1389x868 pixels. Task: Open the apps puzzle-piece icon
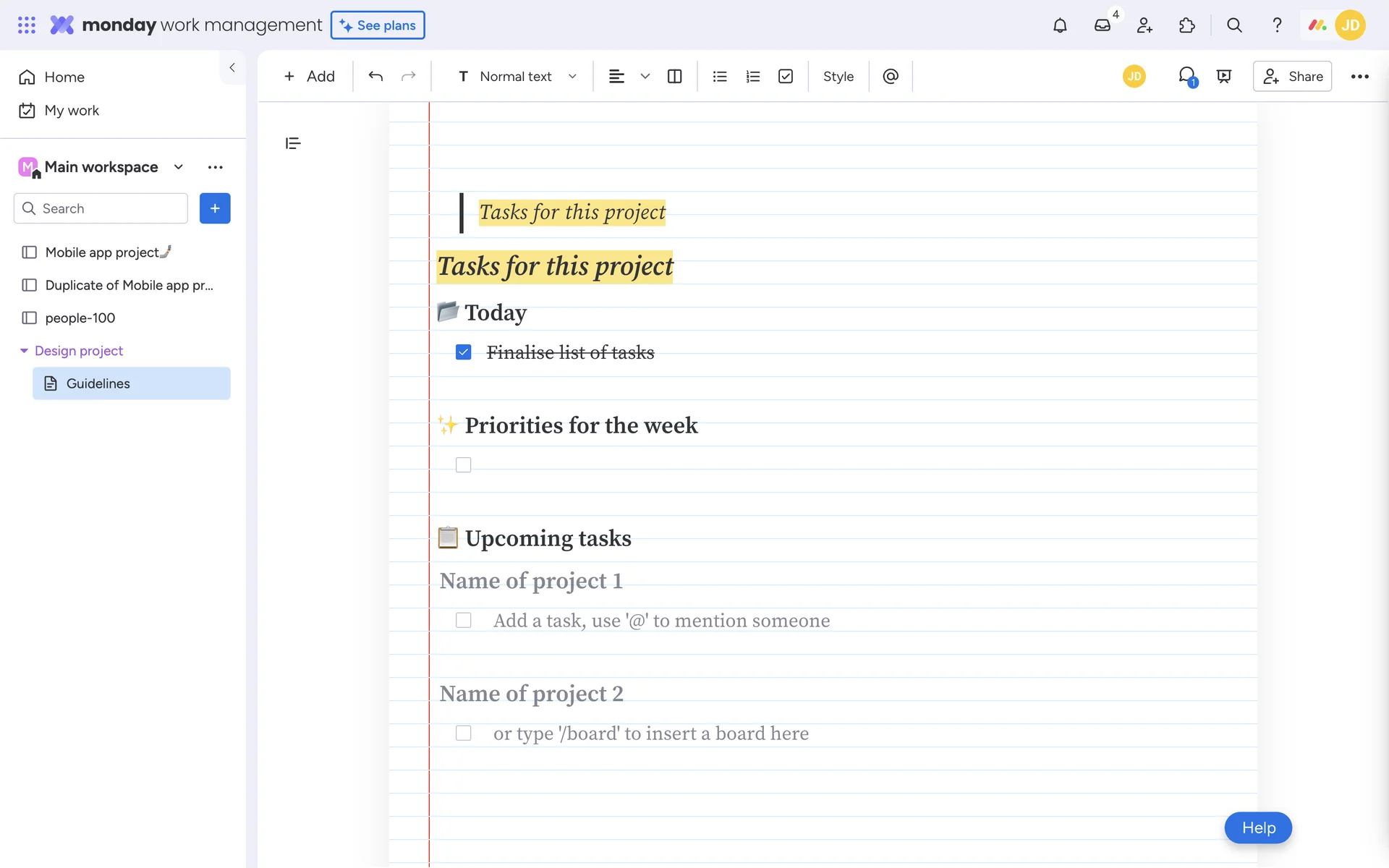(x=1187, y=25)
